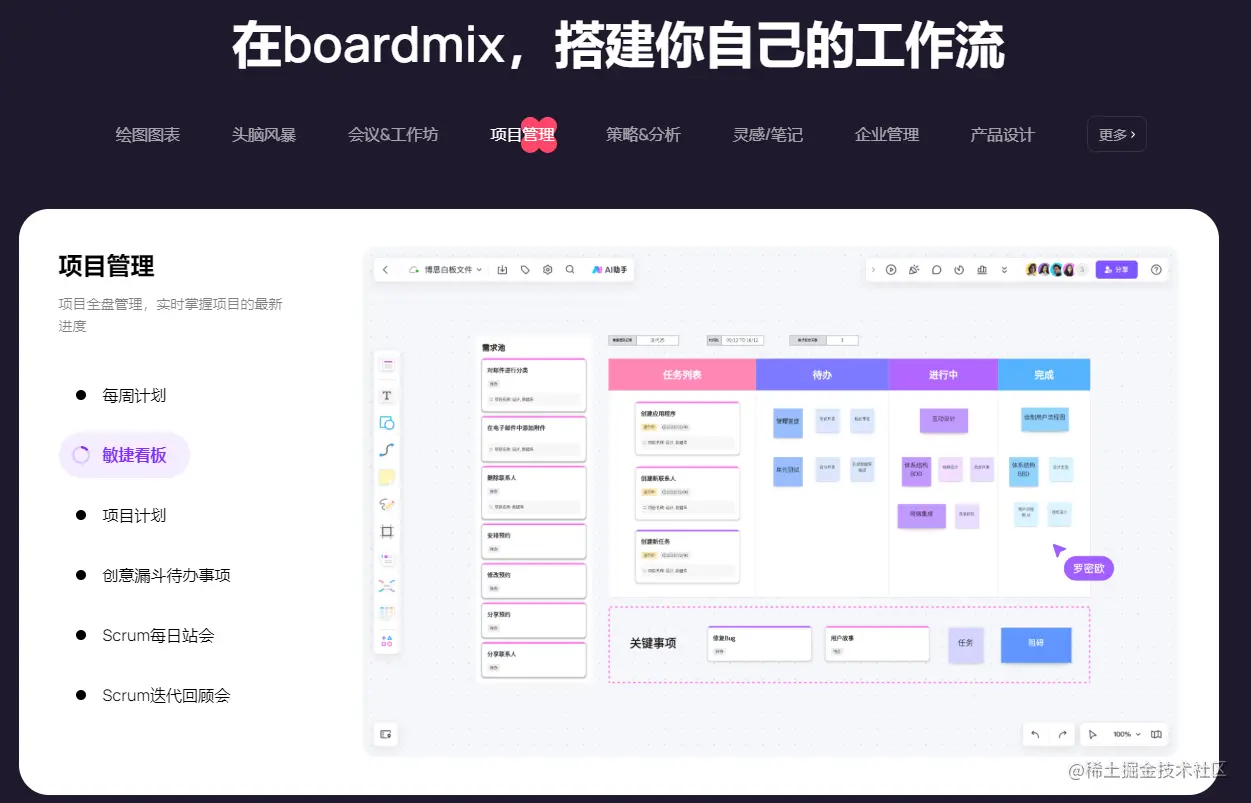This screenshot has height=803, width=1251.
Task: Click the timer icon
Action: [959, 269]
